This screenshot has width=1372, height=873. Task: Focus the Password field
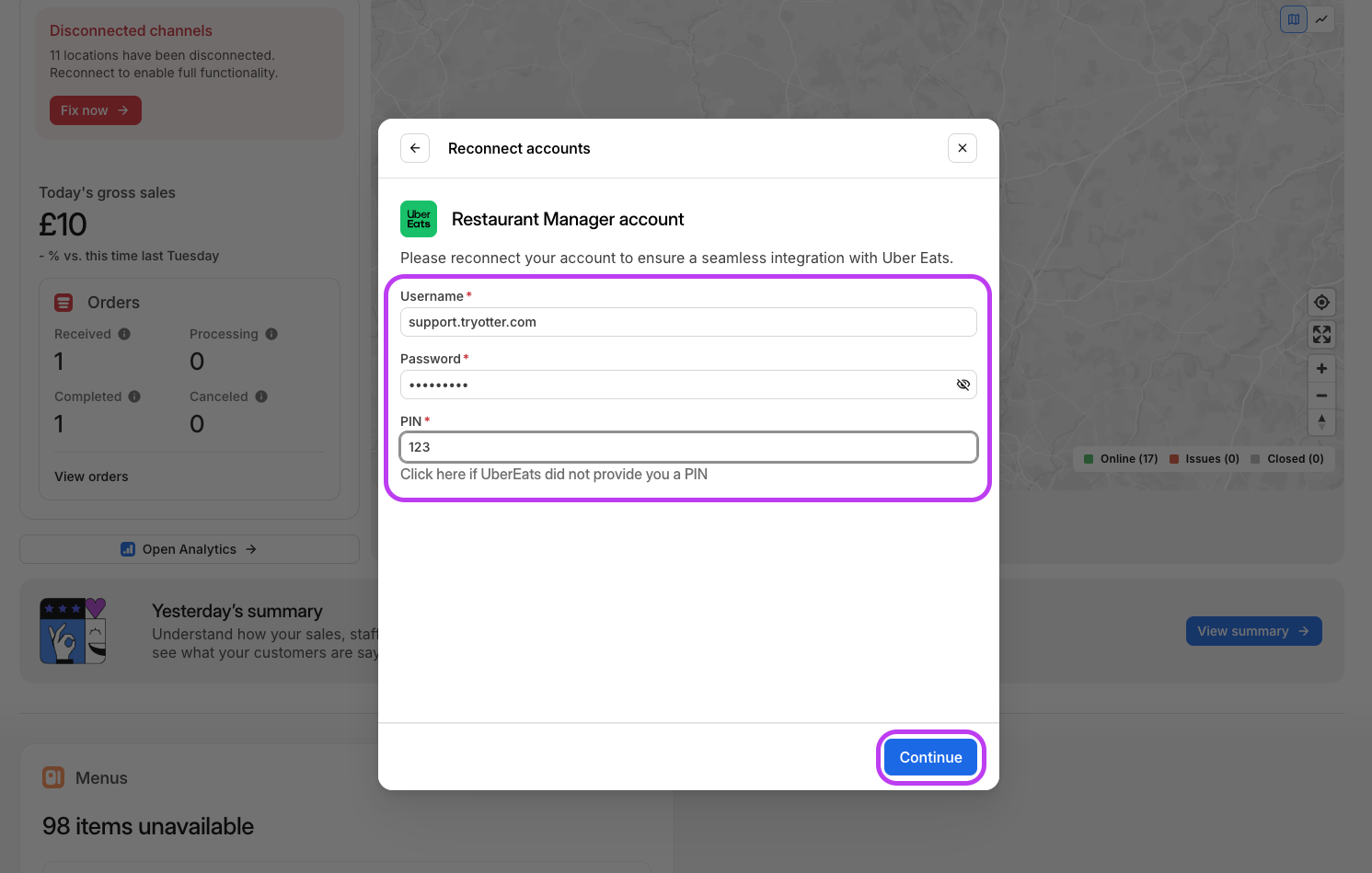click(676, 385)
